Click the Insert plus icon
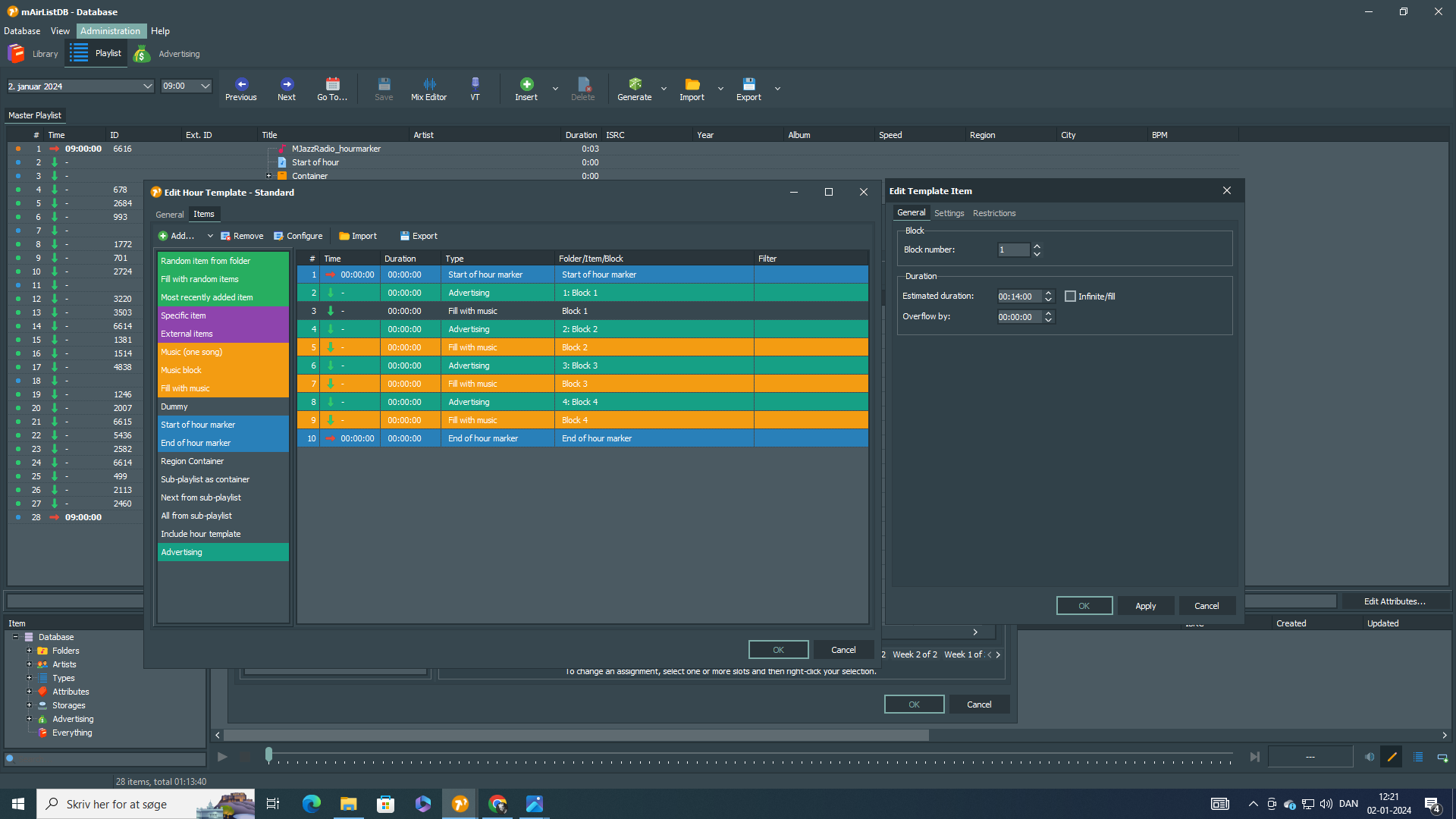The image size is (1456, 819). [526, 84]
